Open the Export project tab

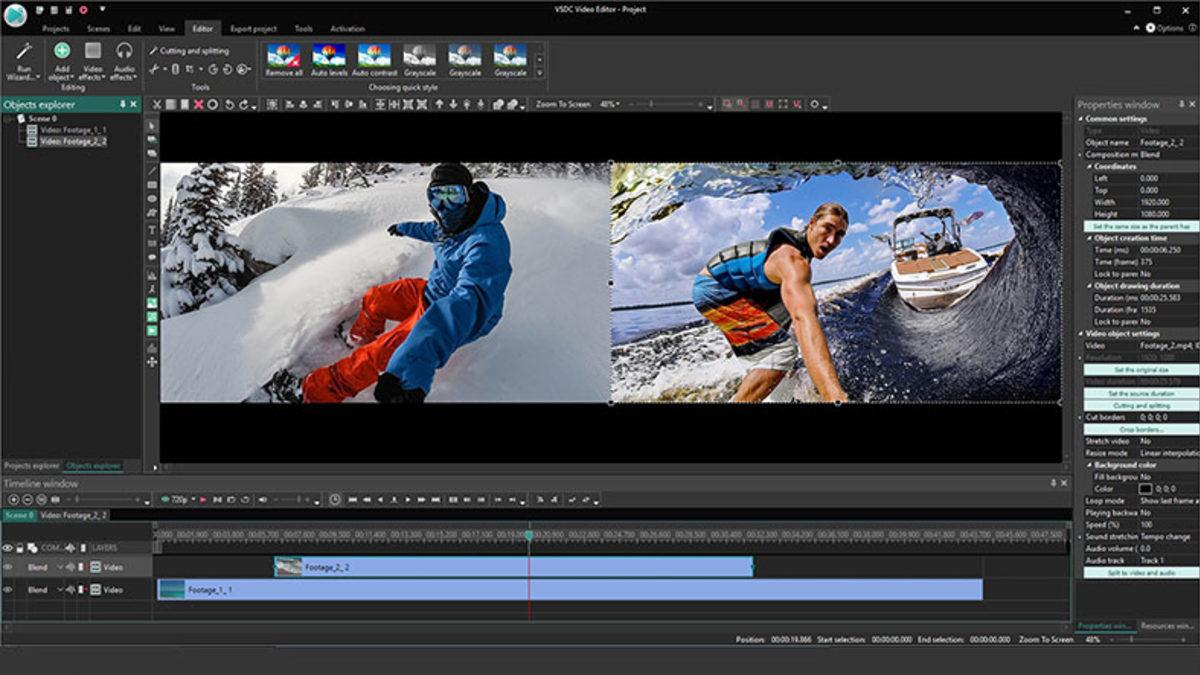253,29
